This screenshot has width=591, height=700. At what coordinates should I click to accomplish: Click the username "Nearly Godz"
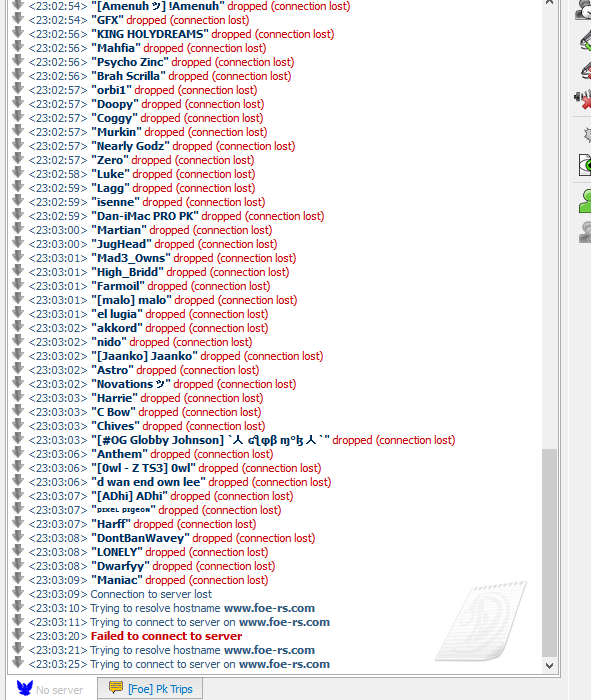point(131,146)
